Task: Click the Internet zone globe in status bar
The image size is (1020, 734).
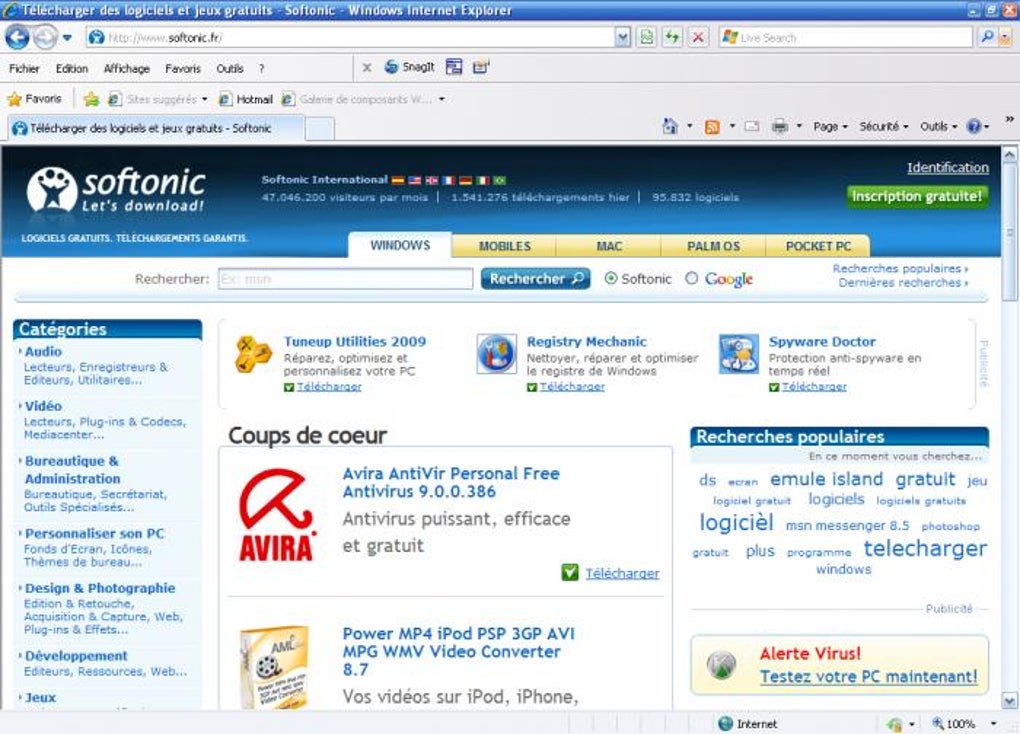Action: (725, 724)
